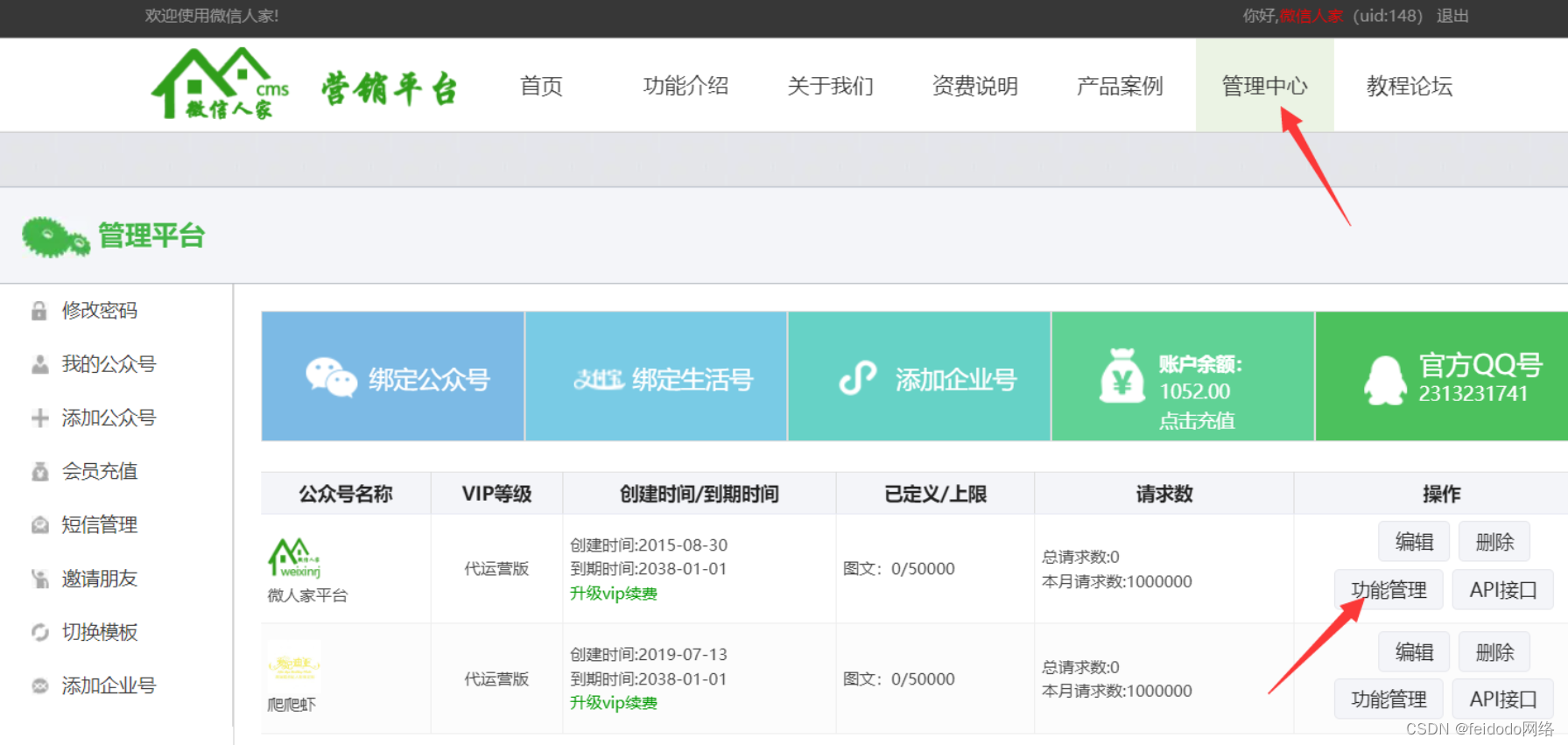Click the Alipay icon in 绑定生活号 tile
1568x745 pixels.
point(599,379)
